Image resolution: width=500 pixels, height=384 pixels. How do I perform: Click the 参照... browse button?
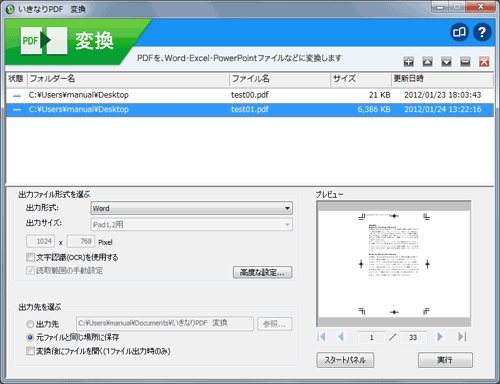click(275, 324)
